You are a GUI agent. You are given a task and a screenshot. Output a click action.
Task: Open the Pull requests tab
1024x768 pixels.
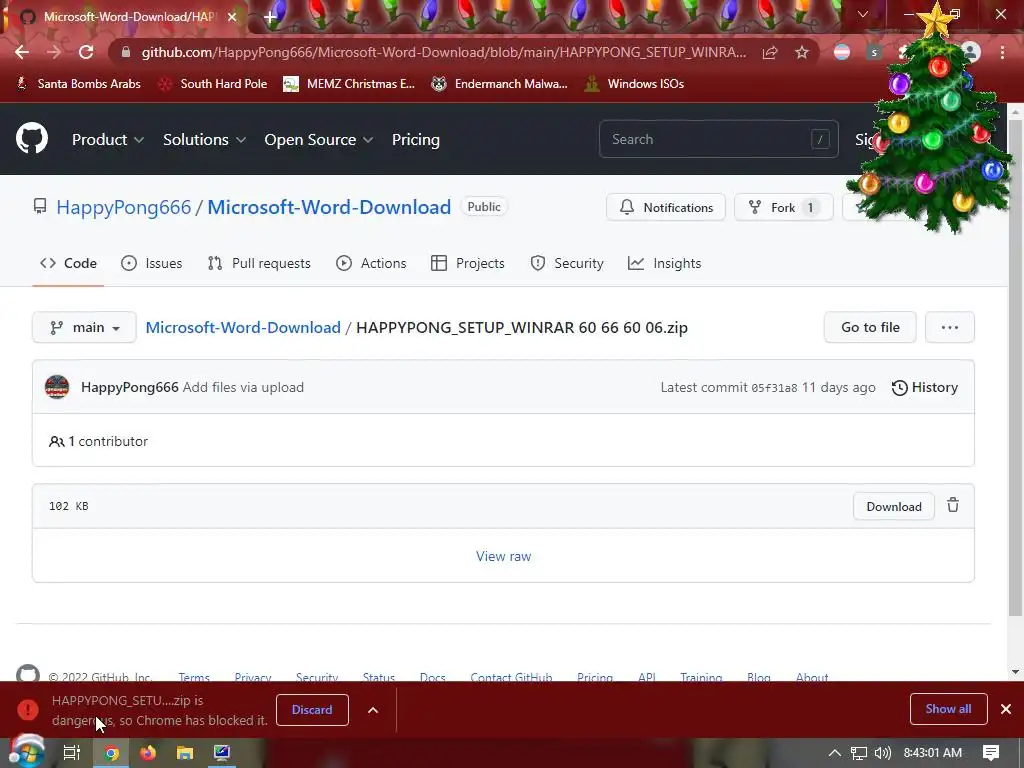(x=259, y=263)
